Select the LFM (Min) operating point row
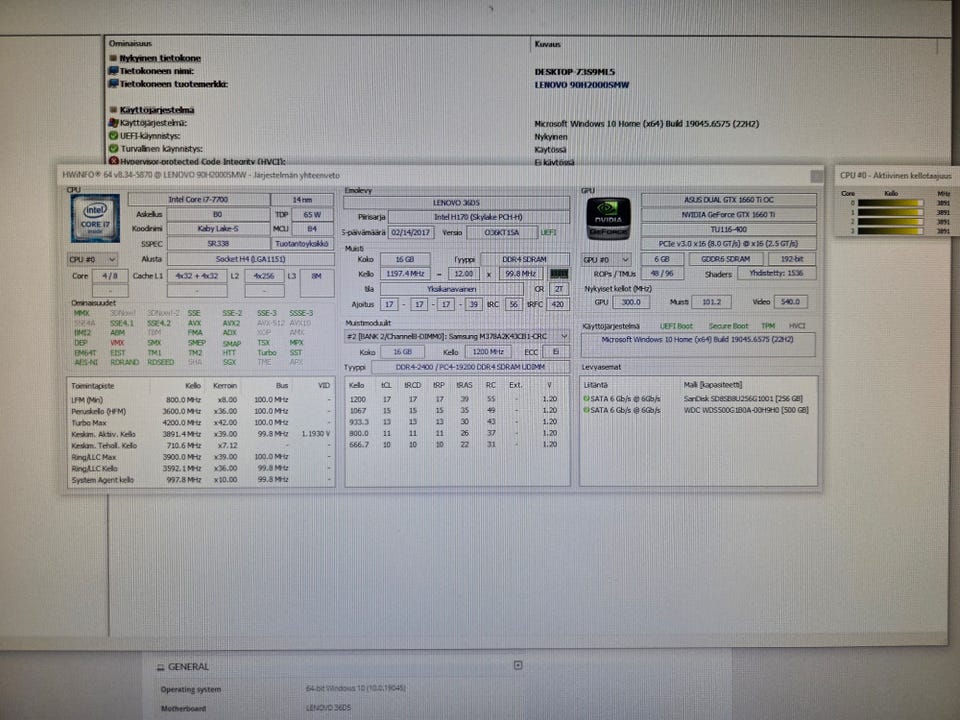Viewport: 960px width, 720px height. [201, 400]
